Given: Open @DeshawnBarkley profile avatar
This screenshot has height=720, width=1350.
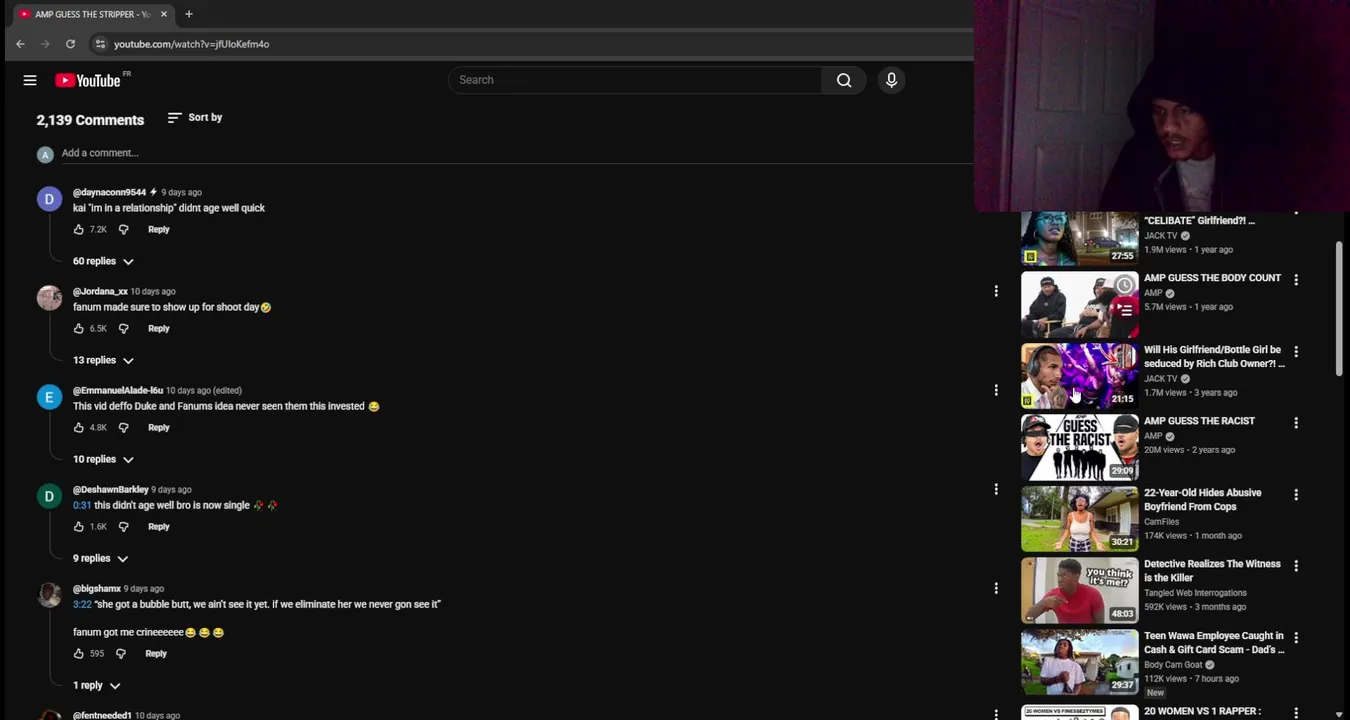Looking at the screenshot, I should [x=49, y=496].
